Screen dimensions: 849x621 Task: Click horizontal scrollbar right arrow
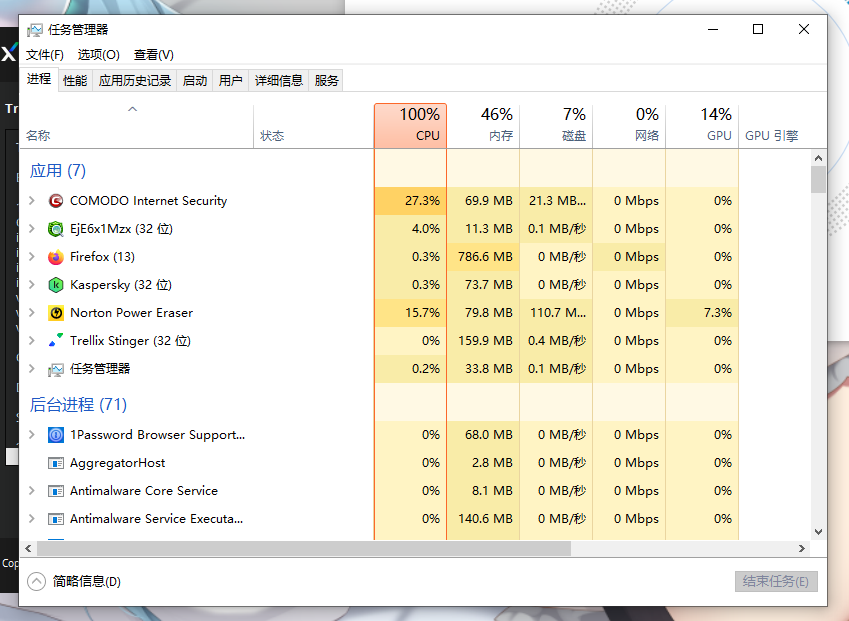click(x=802, y=548)
